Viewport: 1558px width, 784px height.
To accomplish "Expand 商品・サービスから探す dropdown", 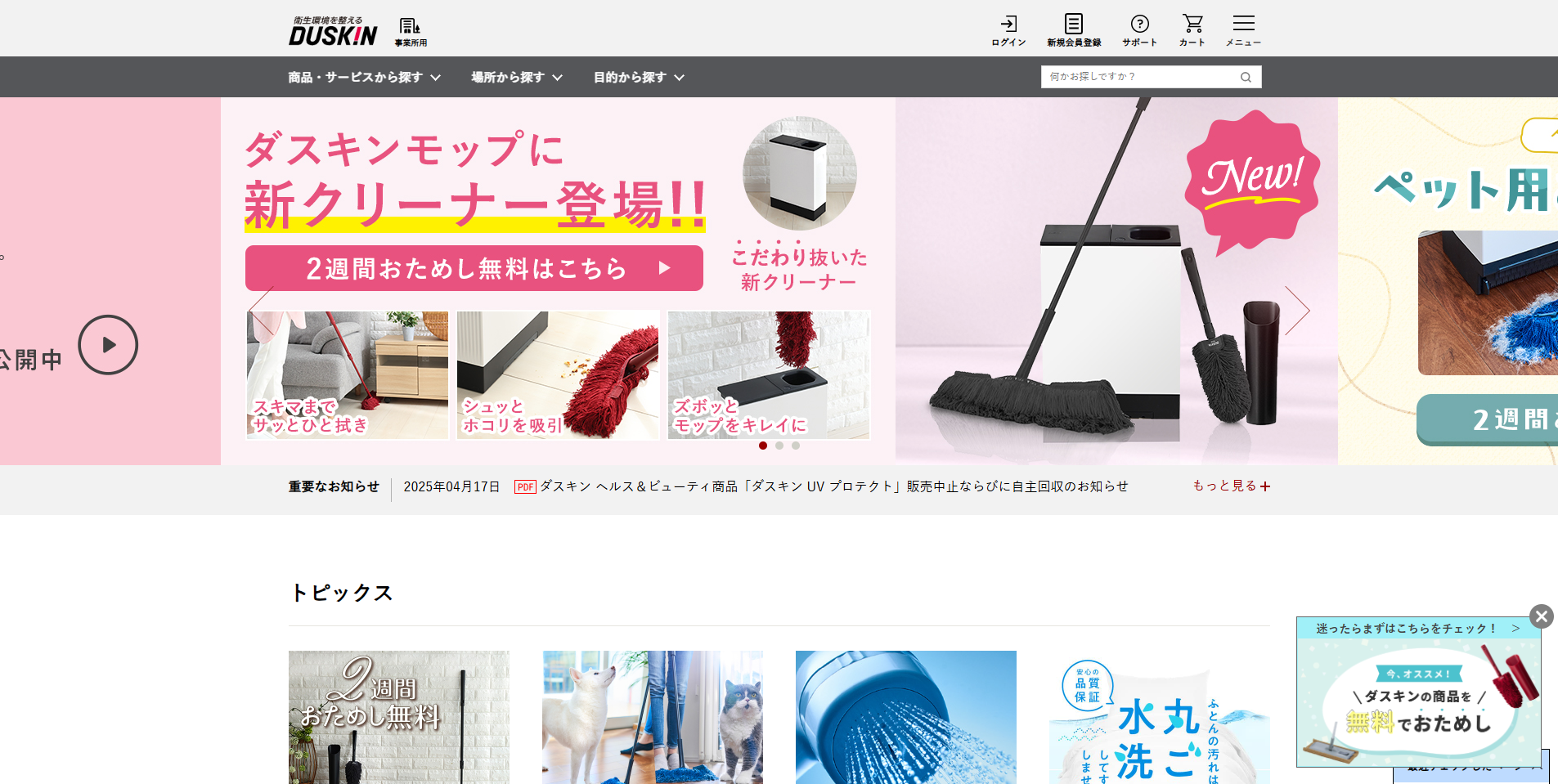I will point(364,77).
